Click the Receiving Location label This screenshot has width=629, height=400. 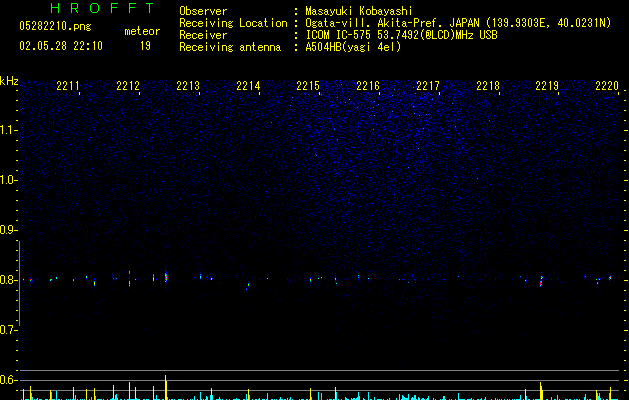point(233,23)
